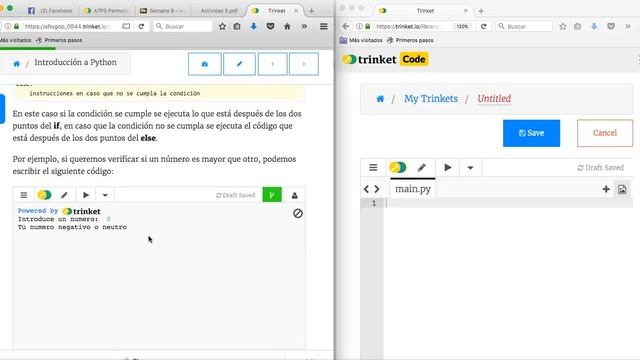Open the My Trinkets breadcrumb link
The image size is (640, 360).
tap(431, 99)
